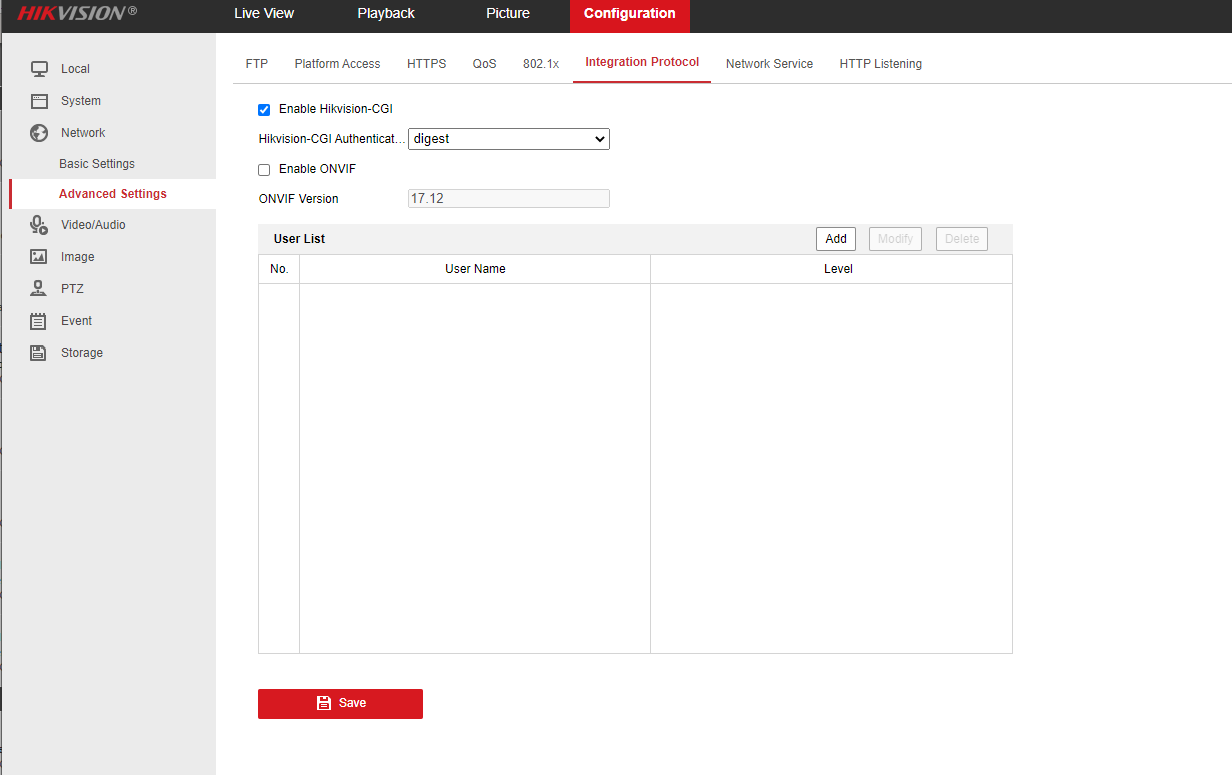The image size is (1232, 775).
Task: Open the HTTPS tab
Action: tap(426, 64)
